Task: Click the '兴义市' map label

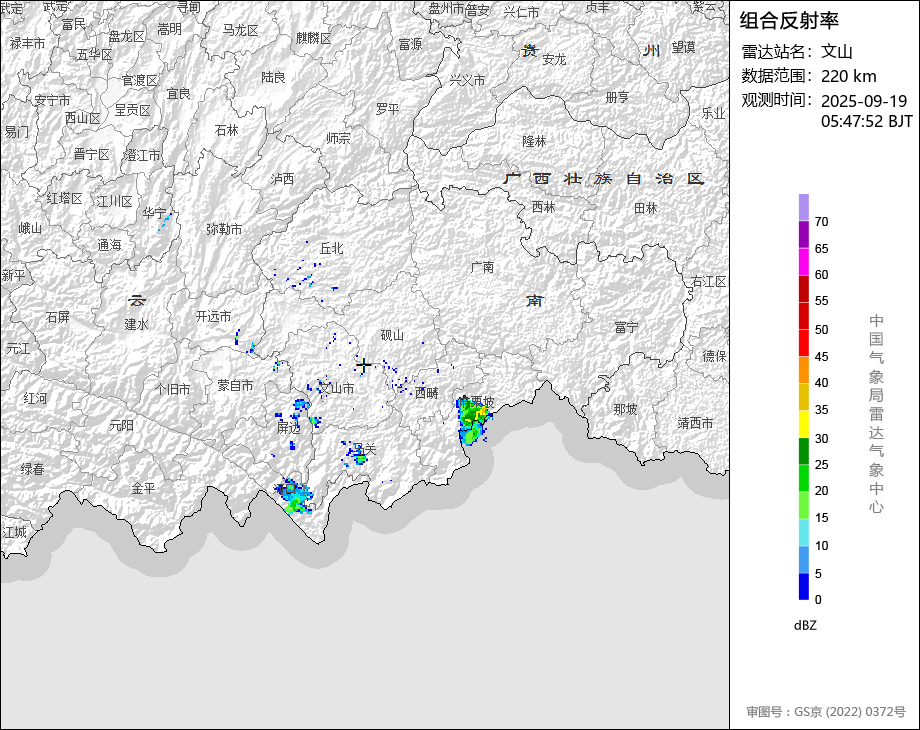Action: pos(468,80)
